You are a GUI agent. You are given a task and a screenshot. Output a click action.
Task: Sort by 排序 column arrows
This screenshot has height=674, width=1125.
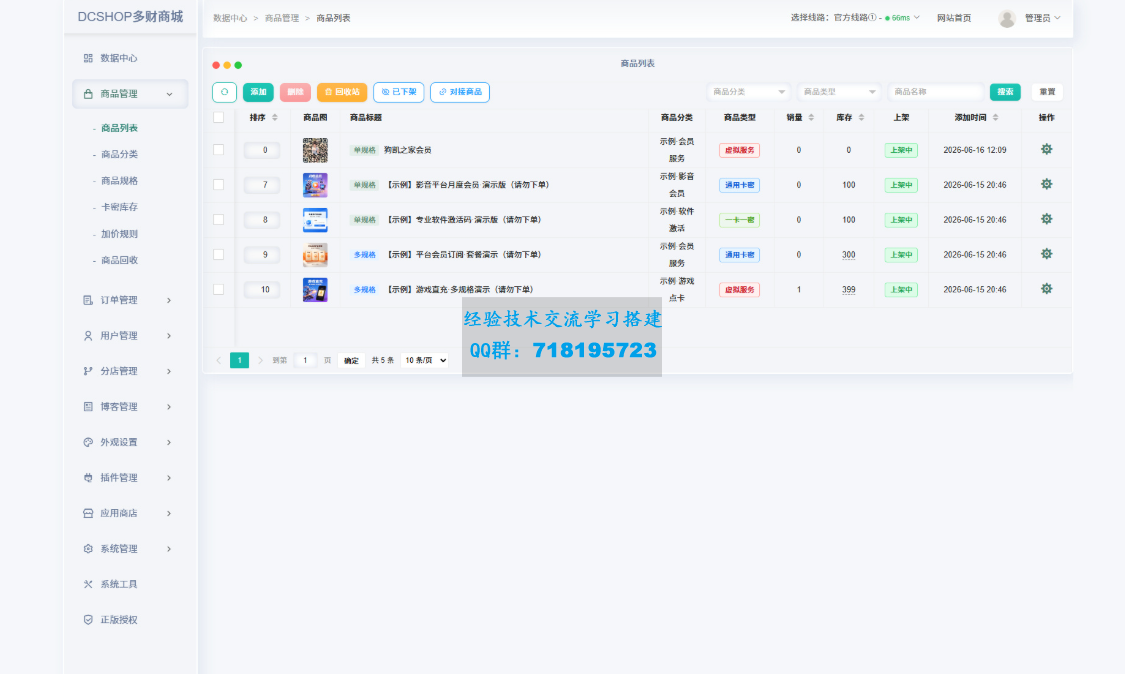pos(275,118)
